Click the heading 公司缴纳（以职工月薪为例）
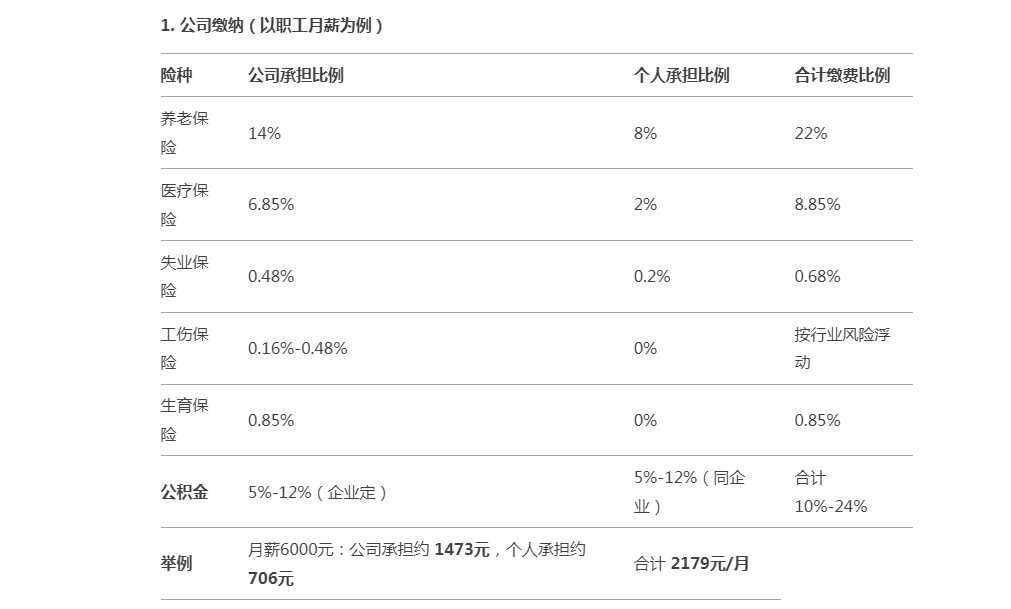 pos(271,26)
